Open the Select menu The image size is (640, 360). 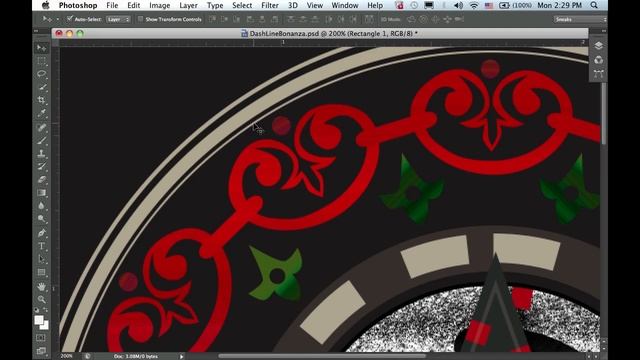(242, 5)
